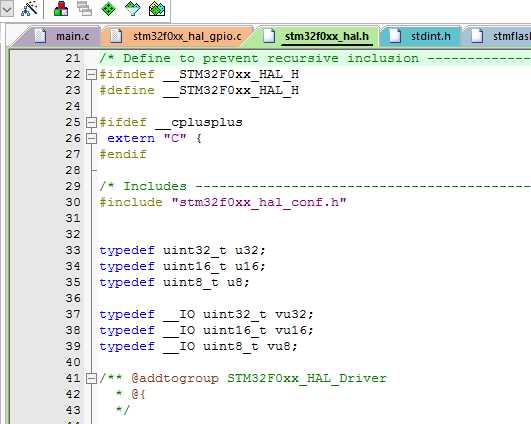This screenshot has width=531, height=424.
Task: Click "#endif" on line 27
Action: point(123,154)
